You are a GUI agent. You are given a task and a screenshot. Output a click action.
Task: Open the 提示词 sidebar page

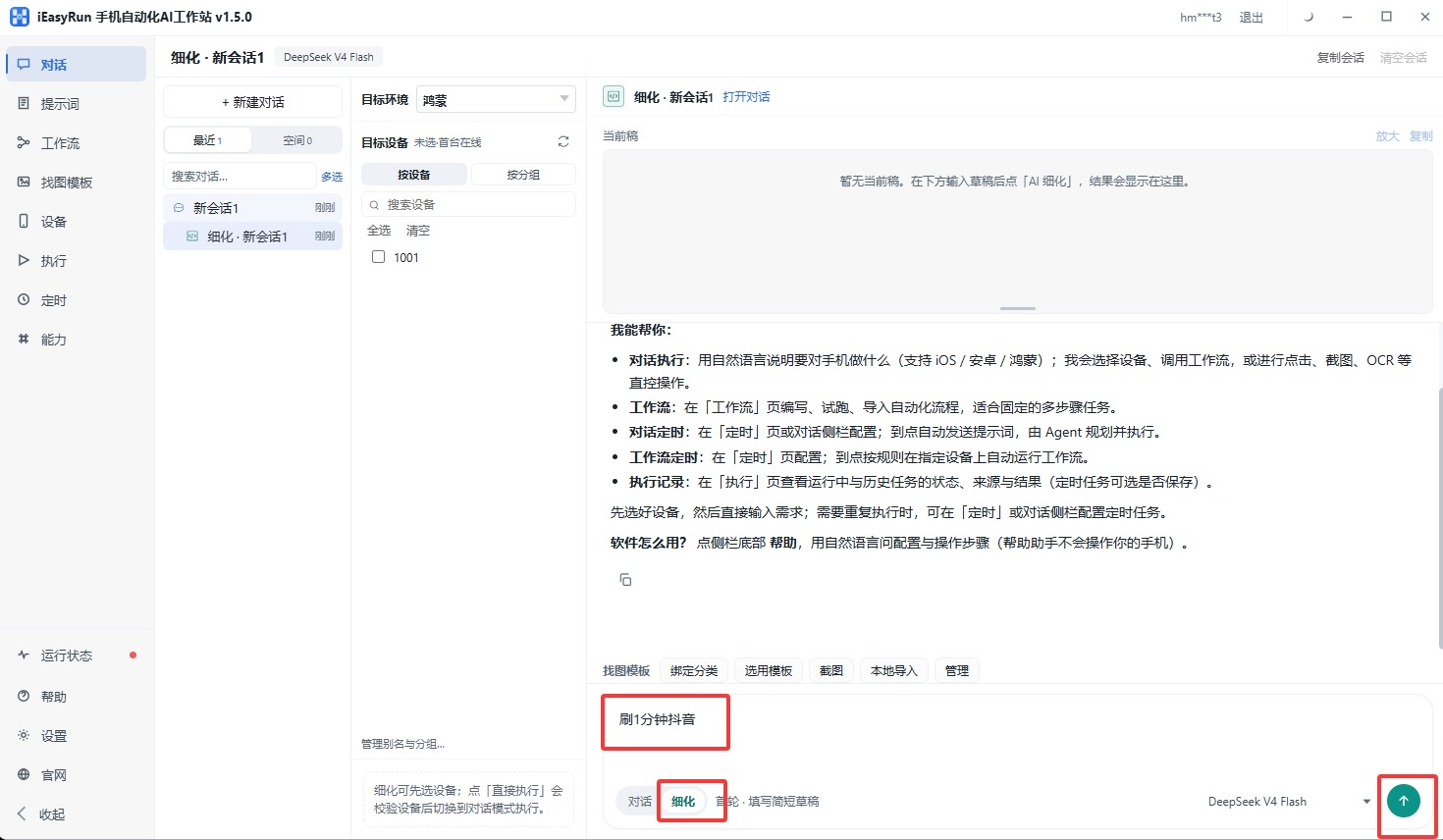76,104
